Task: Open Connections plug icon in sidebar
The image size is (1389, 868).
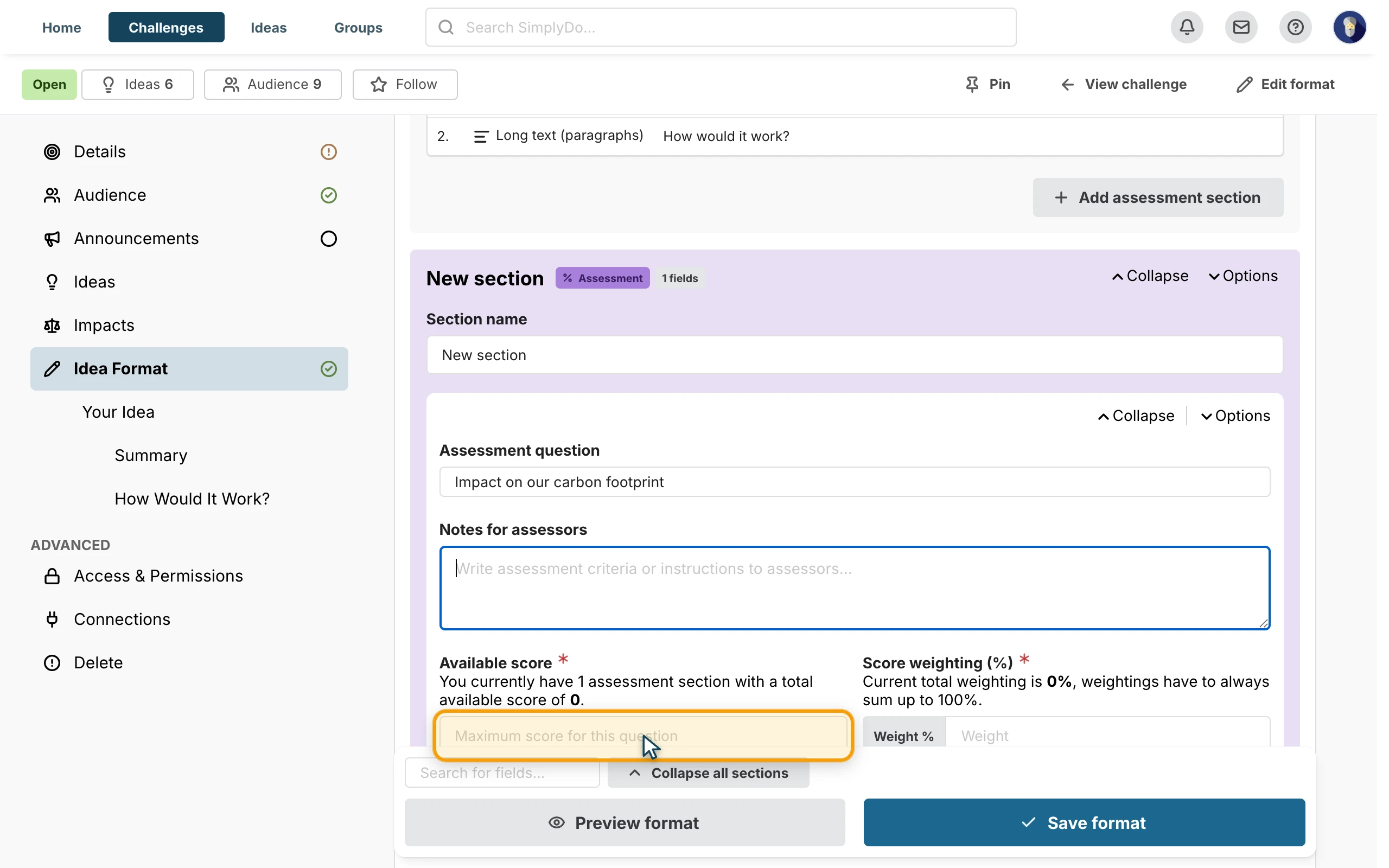Action: tap(52, 619)
